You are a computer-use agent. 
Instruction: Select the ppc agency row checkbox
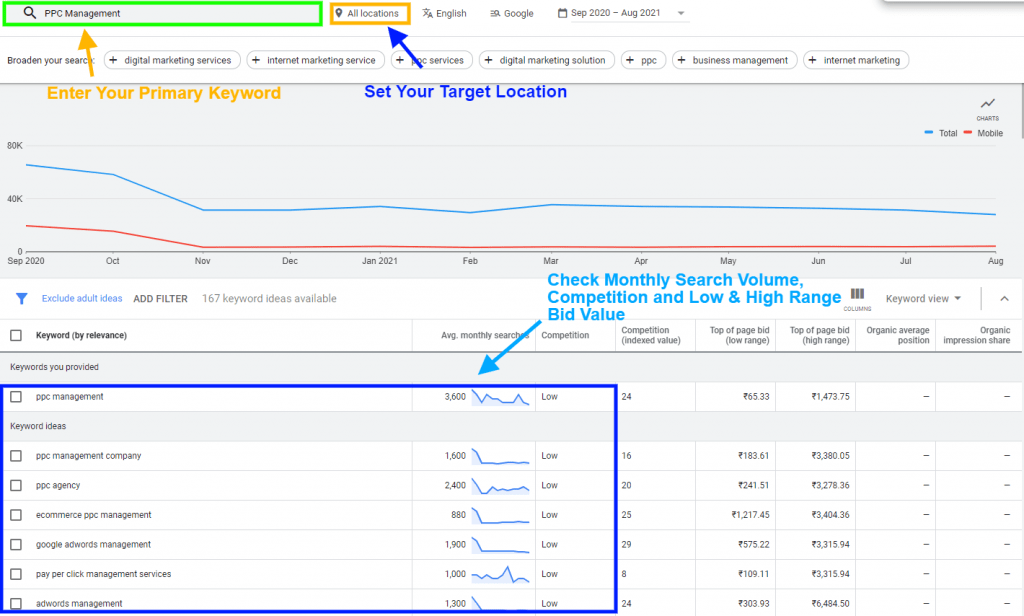tap(16, 486)
